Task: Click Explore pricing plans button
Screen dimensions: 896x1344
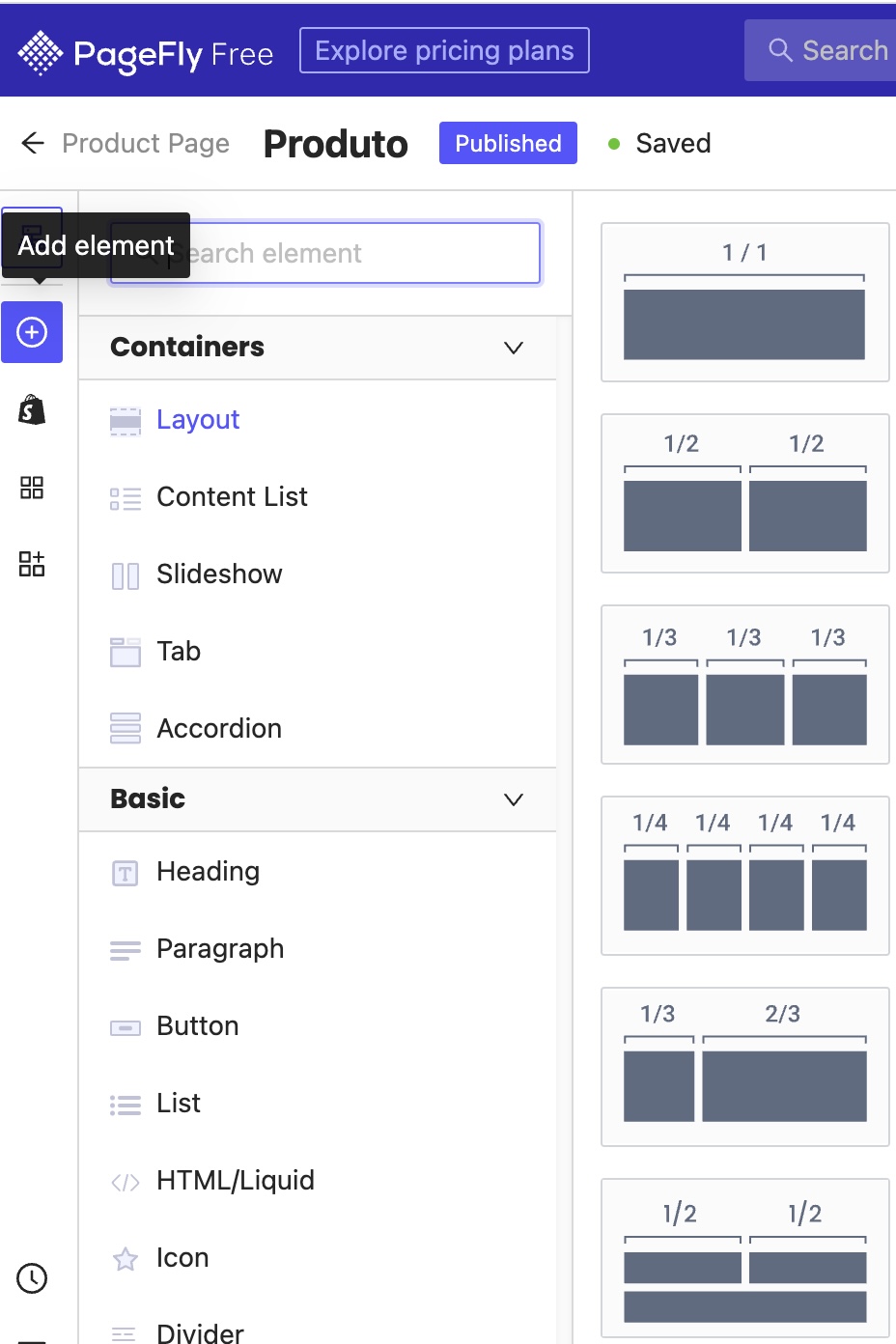Action: pyautogui.click(x=444, y=50)
